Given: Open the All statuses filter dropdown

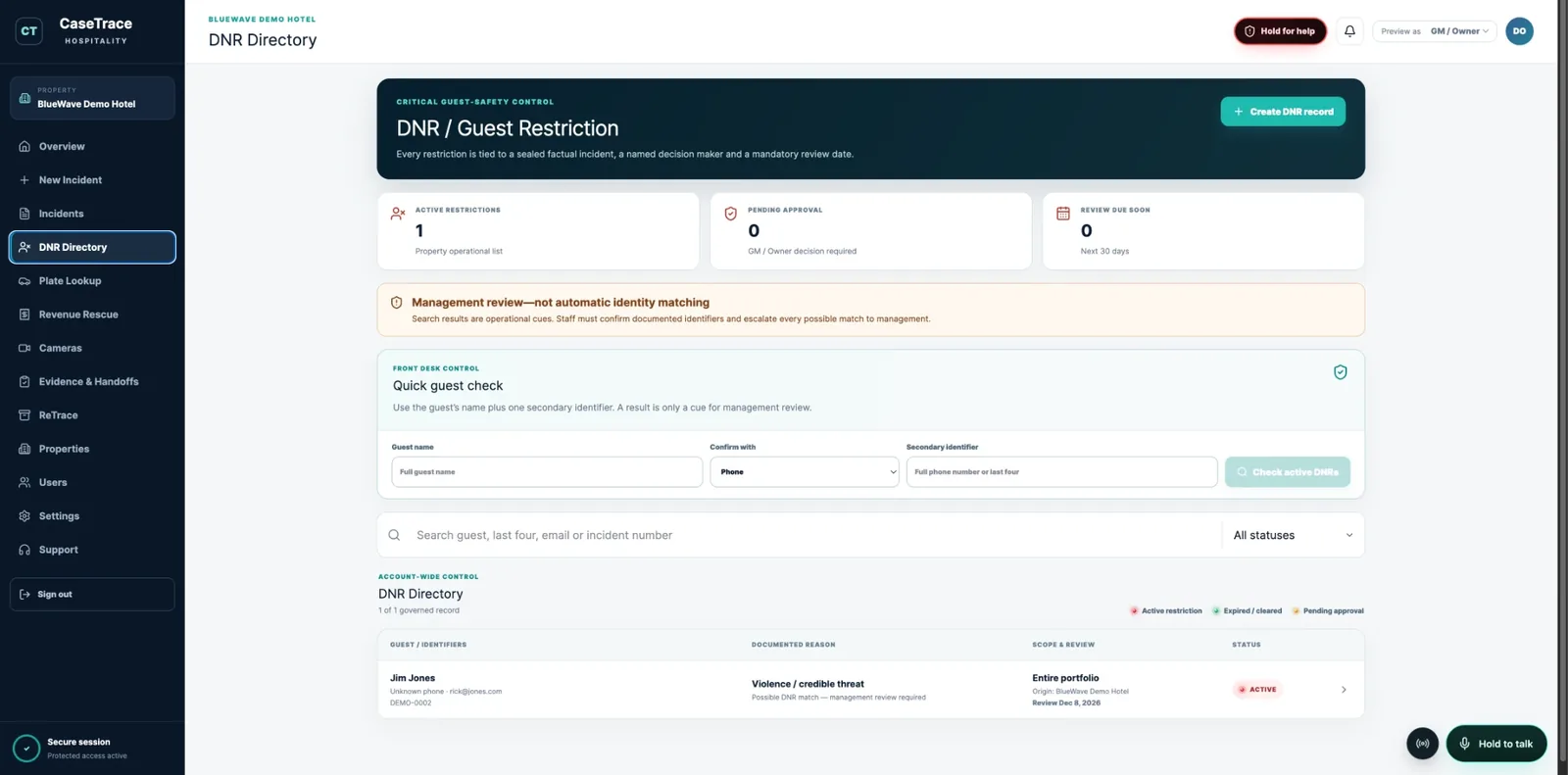Looking at the screenshot, I should (1293, 535).
